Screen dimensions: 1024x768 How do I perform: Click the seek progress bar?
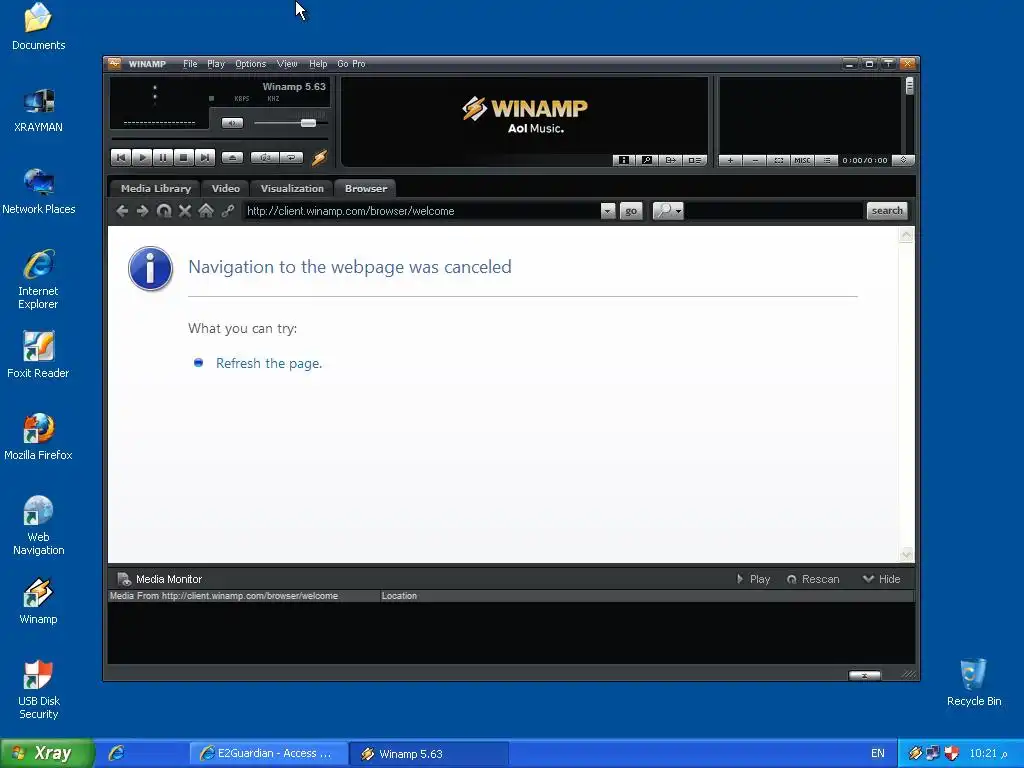coord(219,138)
